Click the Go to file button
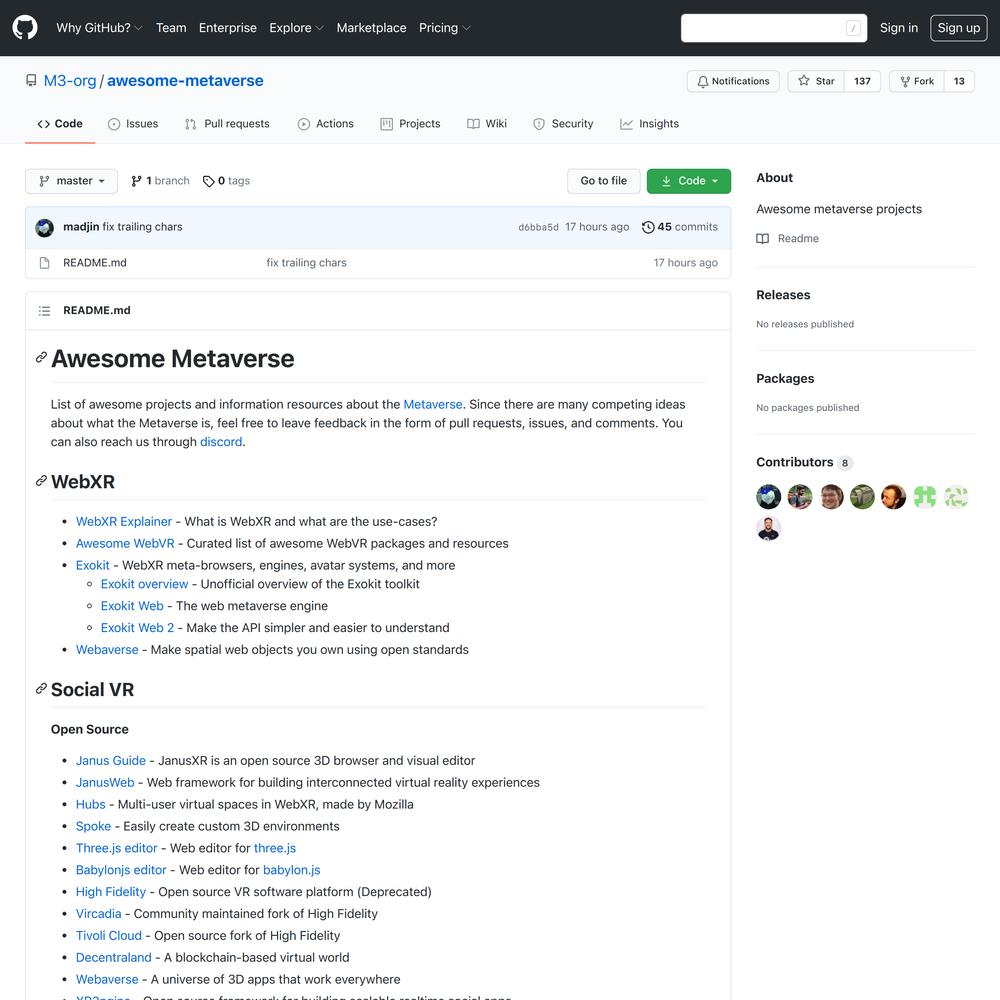 pyautogui.click(x=603, y=181)
